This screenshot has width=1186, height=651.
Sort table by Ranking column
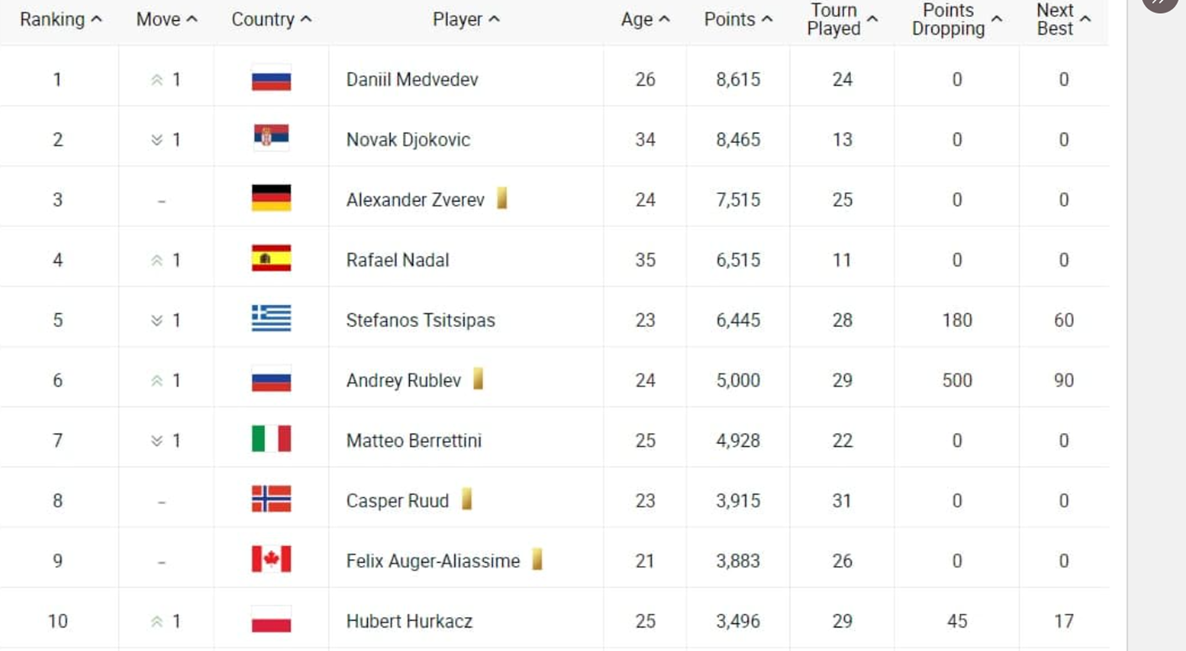coord(61,20)
